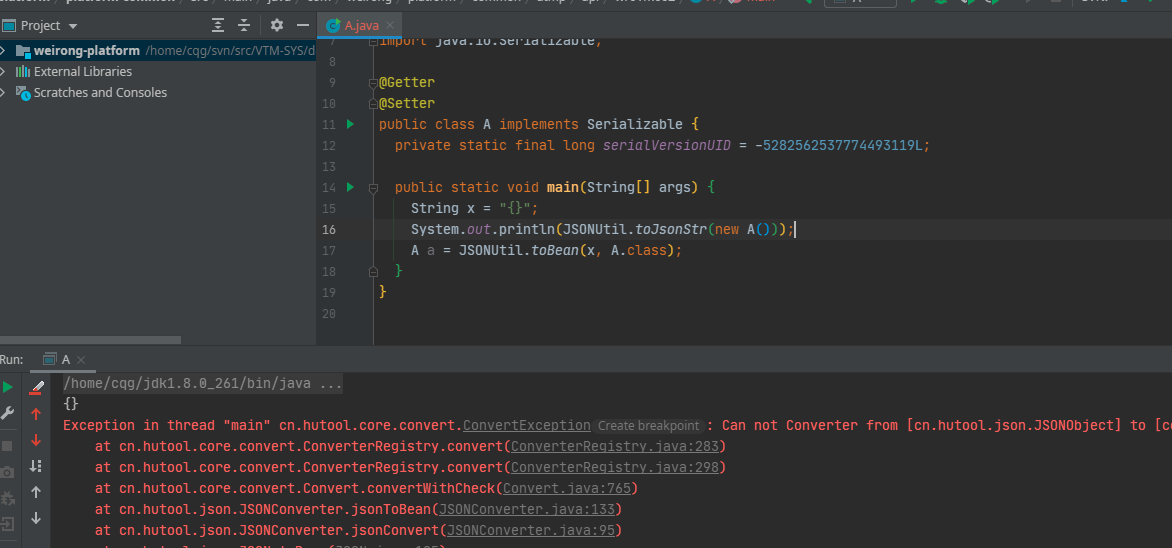Click the Collapse All icon in Project panel

[x=244, y=25]
